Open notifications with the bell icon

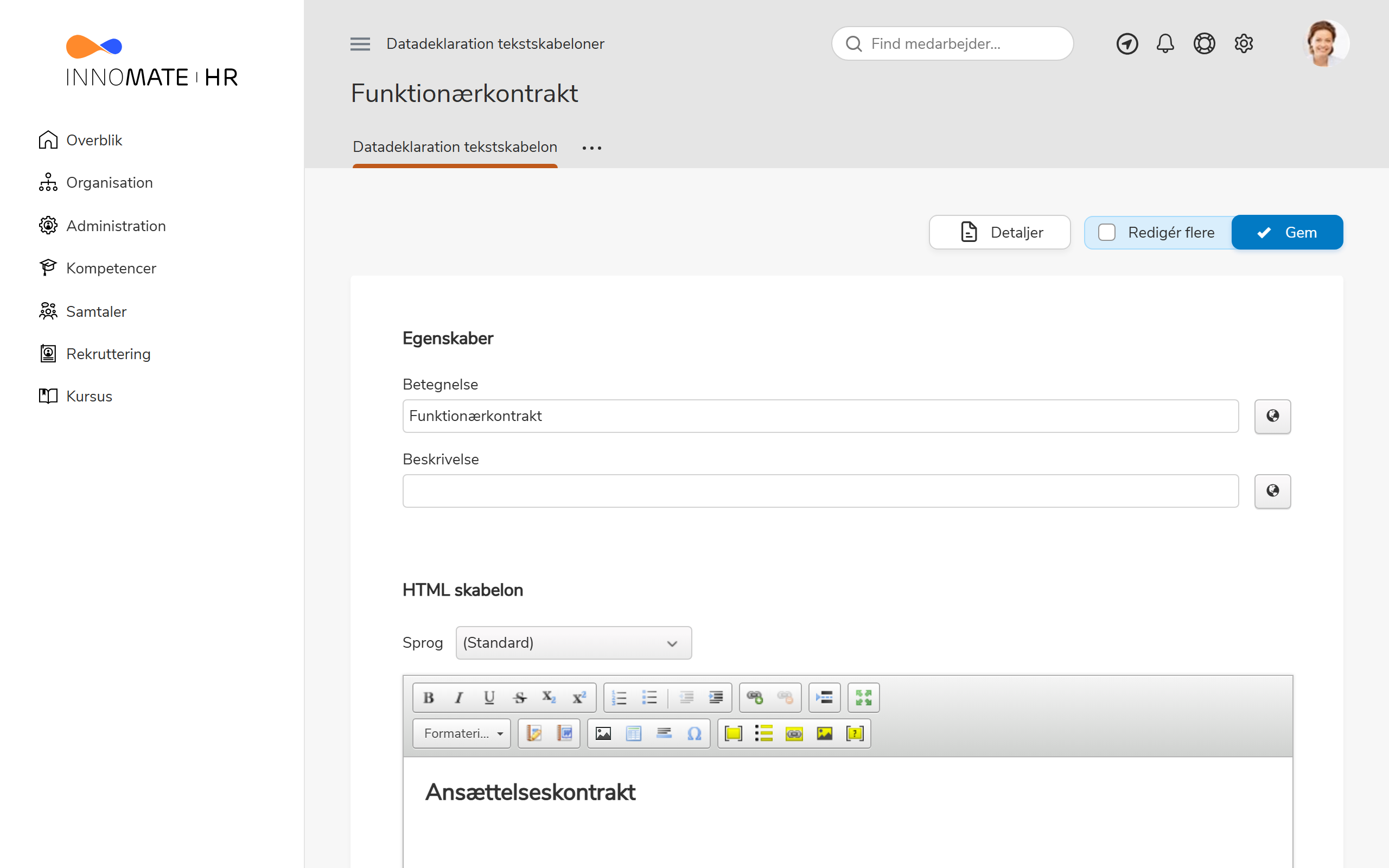(1165, 43)
